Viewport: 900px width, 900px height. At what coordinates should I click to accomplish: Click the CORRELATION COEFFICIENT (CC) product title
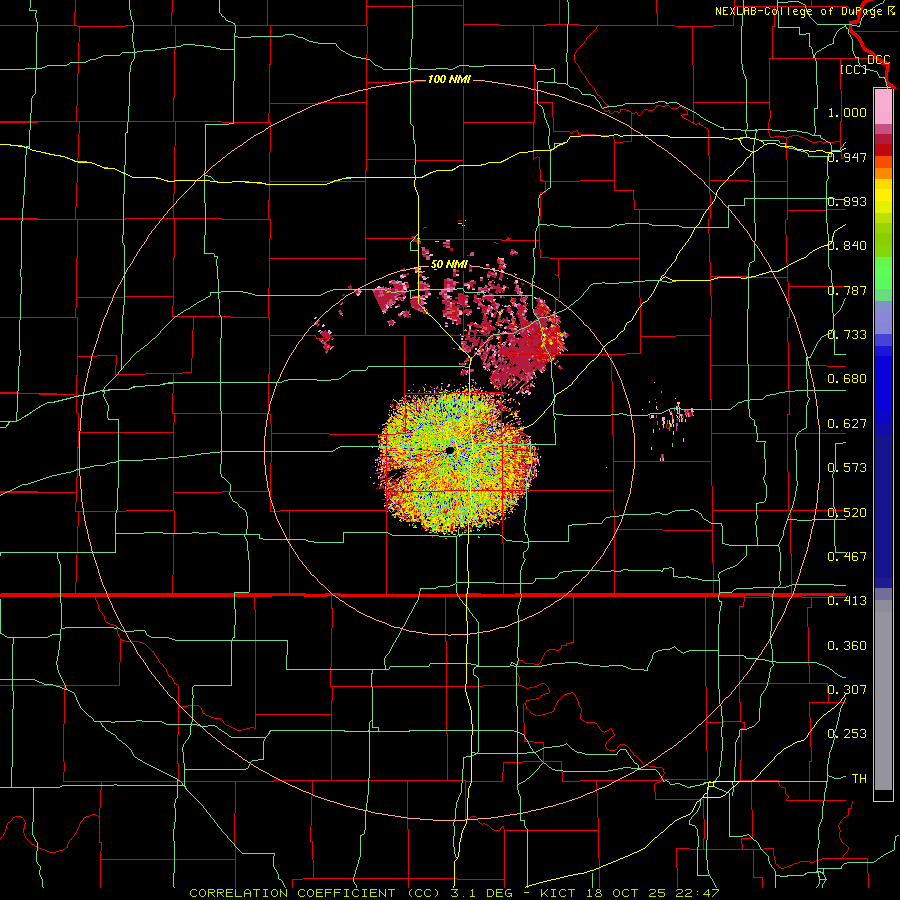click(315, 893)
